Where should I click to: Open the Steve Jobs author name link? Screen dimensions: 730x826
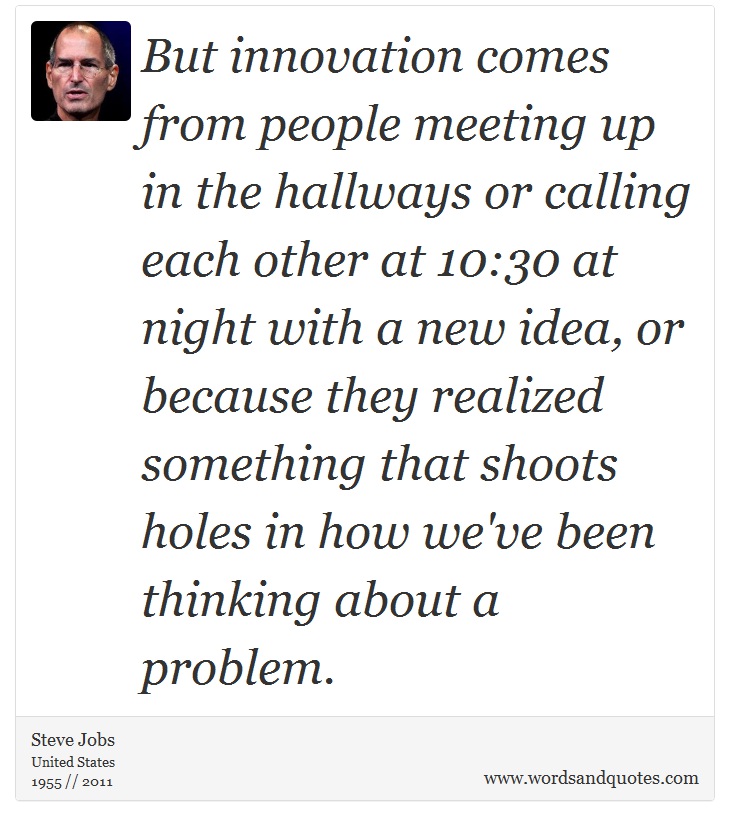coord(73,740)
